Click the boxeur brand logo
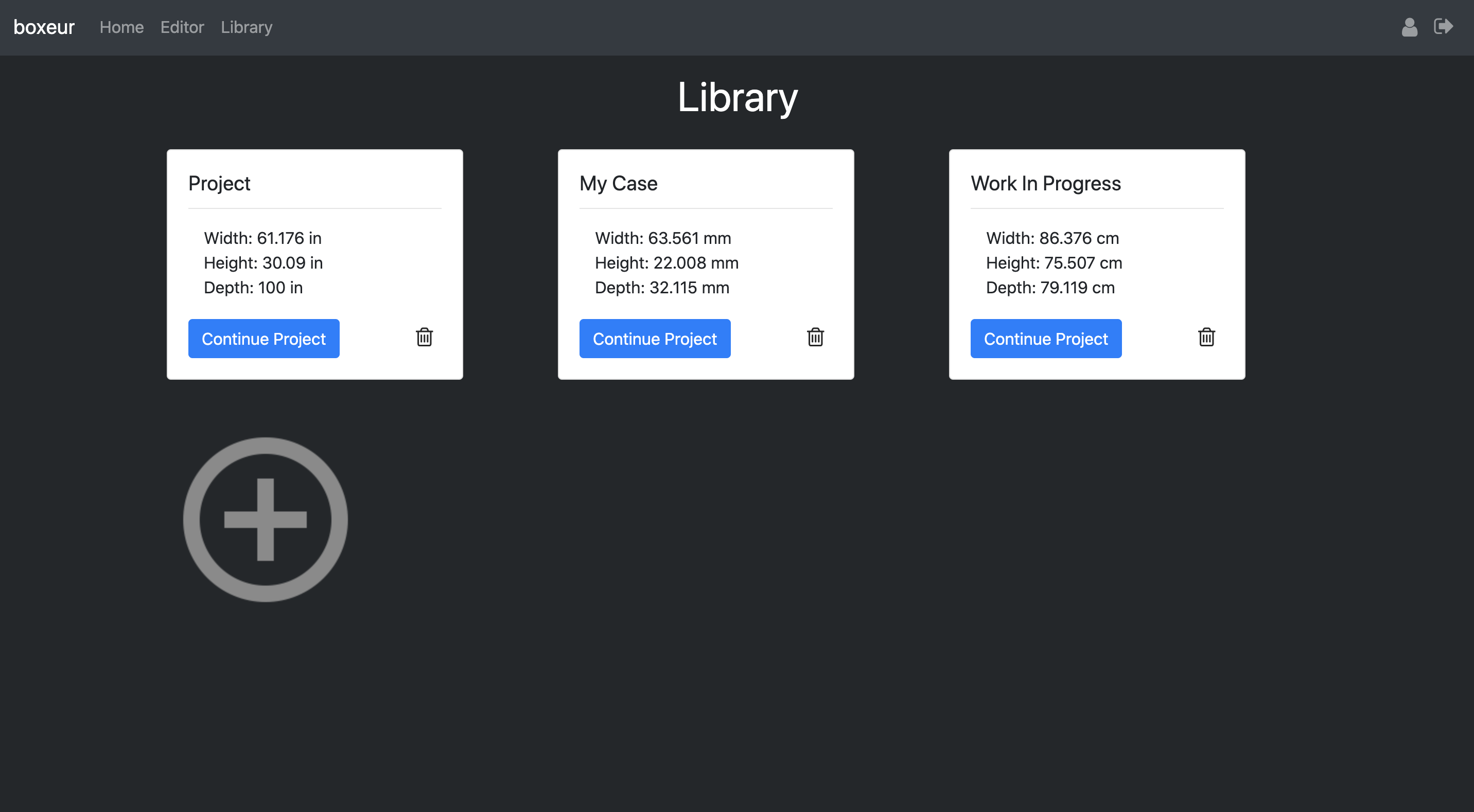This screenshot has height=812, width=1474. (44, 27)
